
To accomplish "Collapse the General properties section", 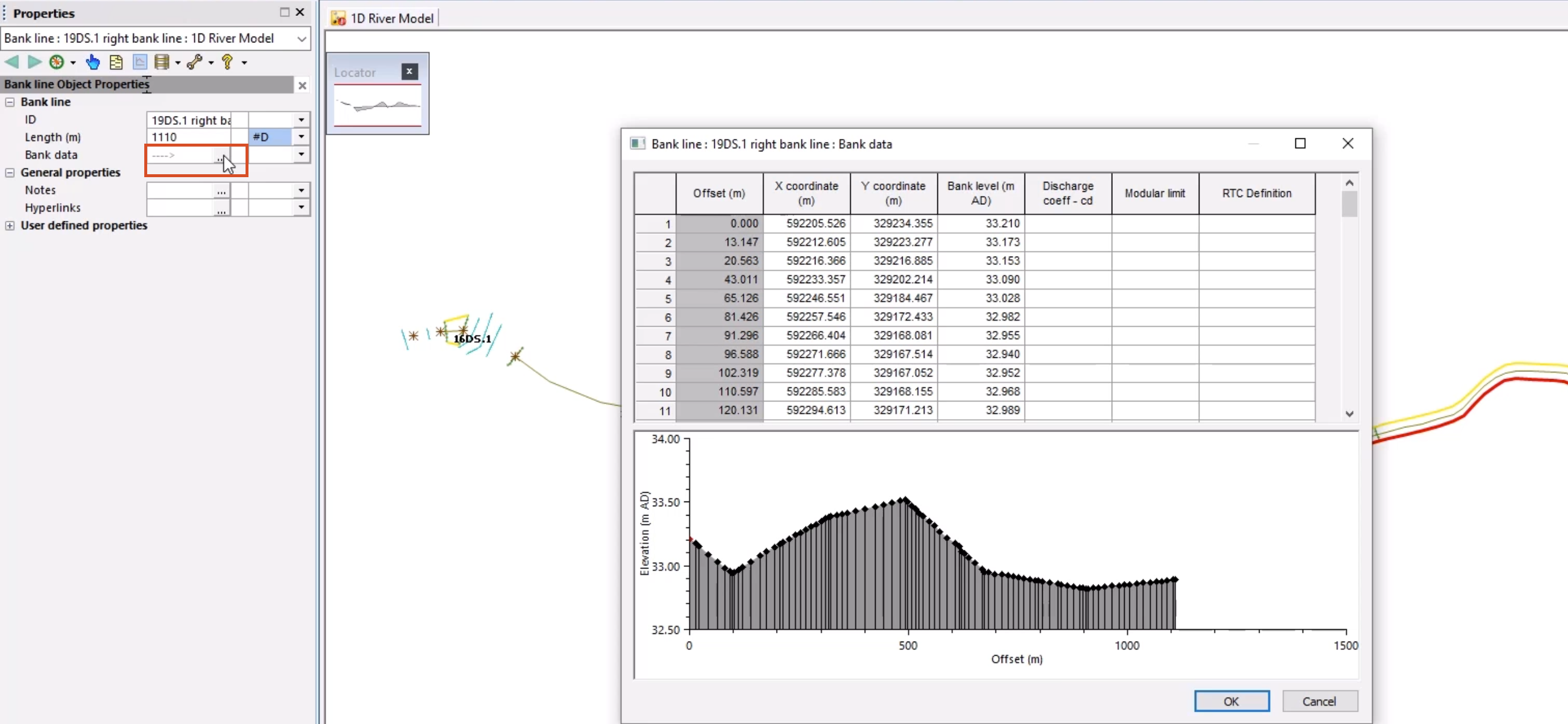I will [10, 173].
